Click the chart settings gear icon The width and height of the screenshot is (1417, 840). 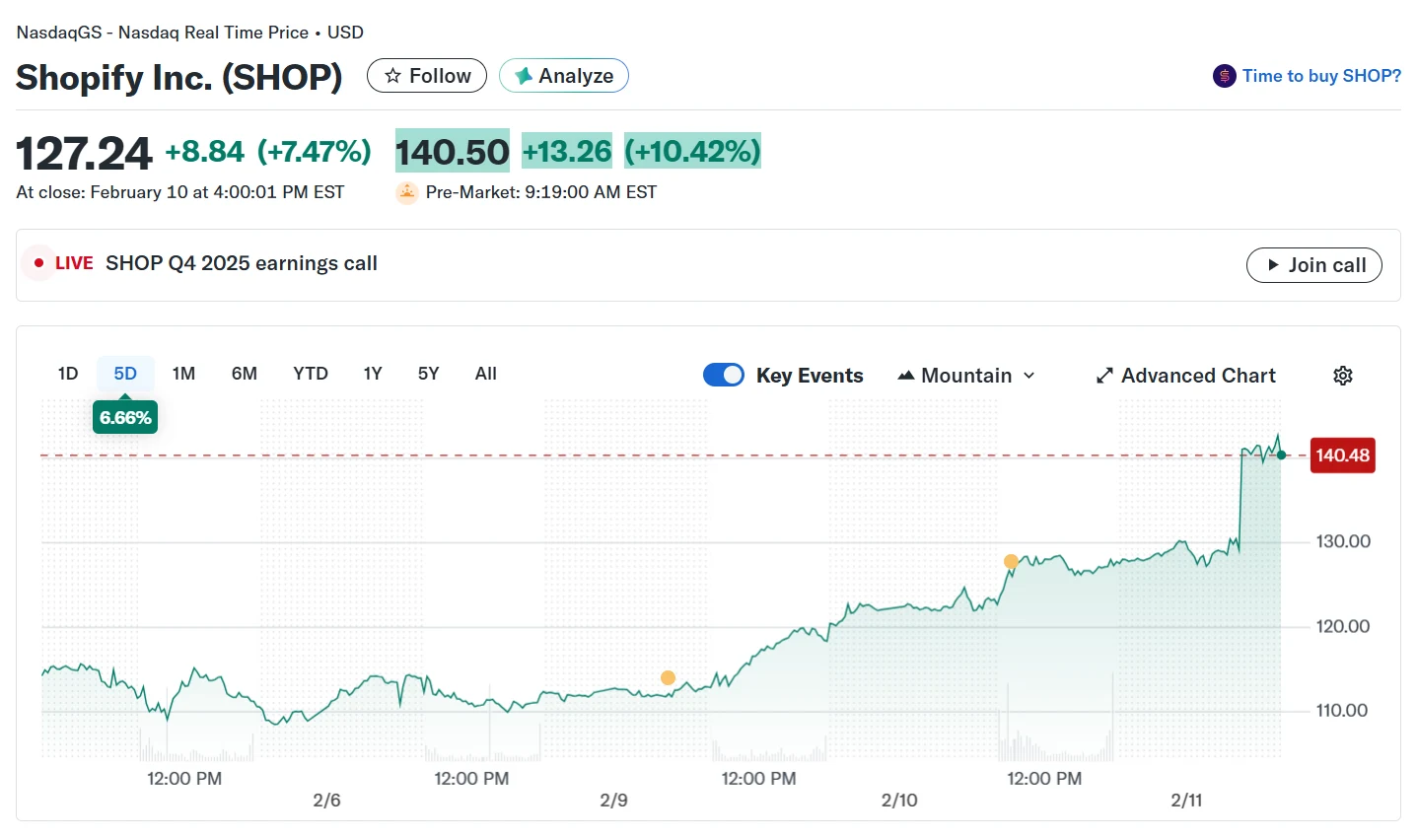[1342, 376]
